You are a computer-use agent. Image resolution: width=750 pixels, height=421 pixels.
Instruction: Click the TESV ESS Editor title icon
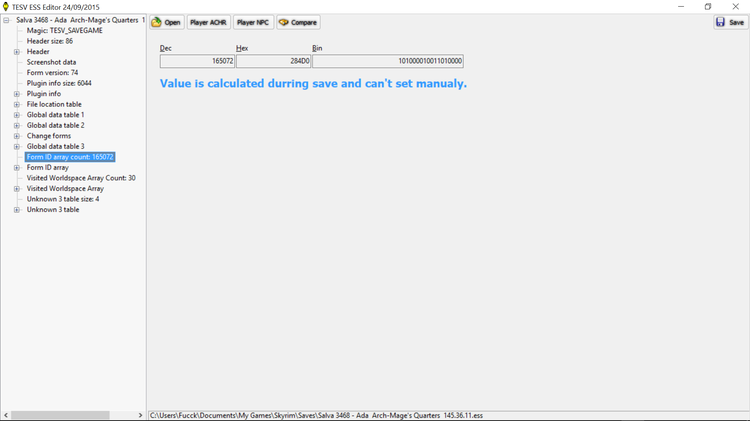[6, 7]
